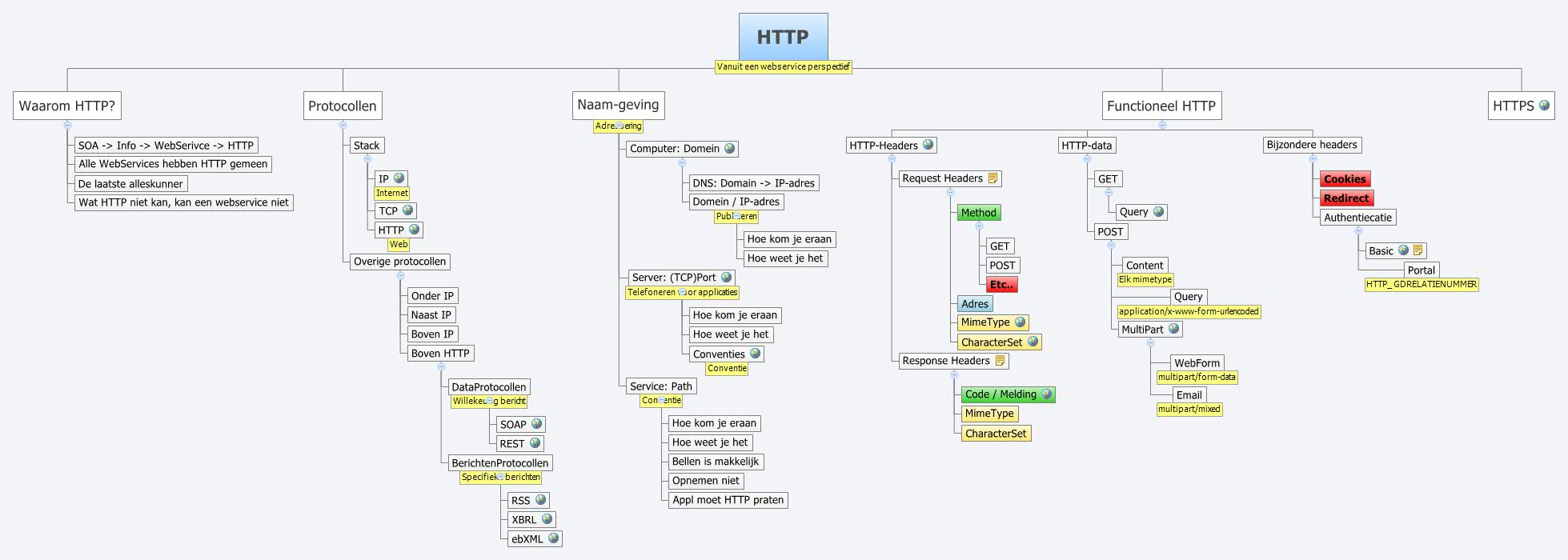Open the note icon on the Basic node
This screenshot has height=560, width=1568.
tap(1418, 250)
